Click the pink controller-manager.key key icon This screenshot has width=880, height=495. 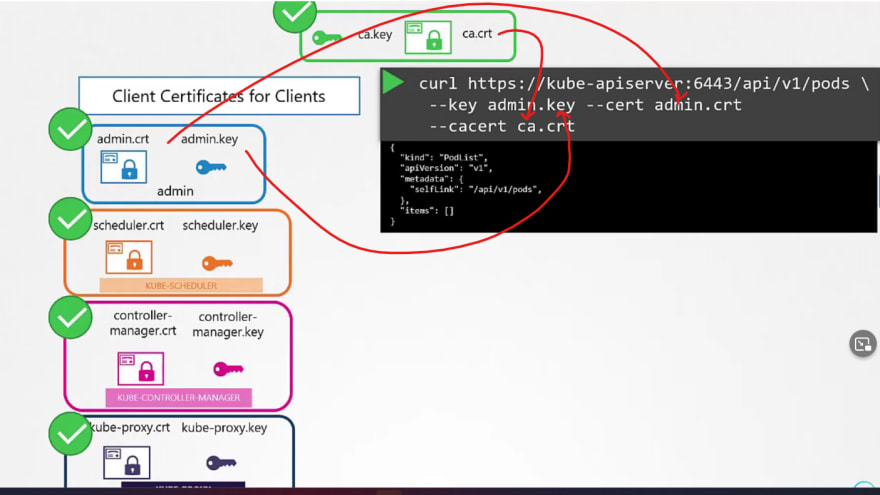228,369
